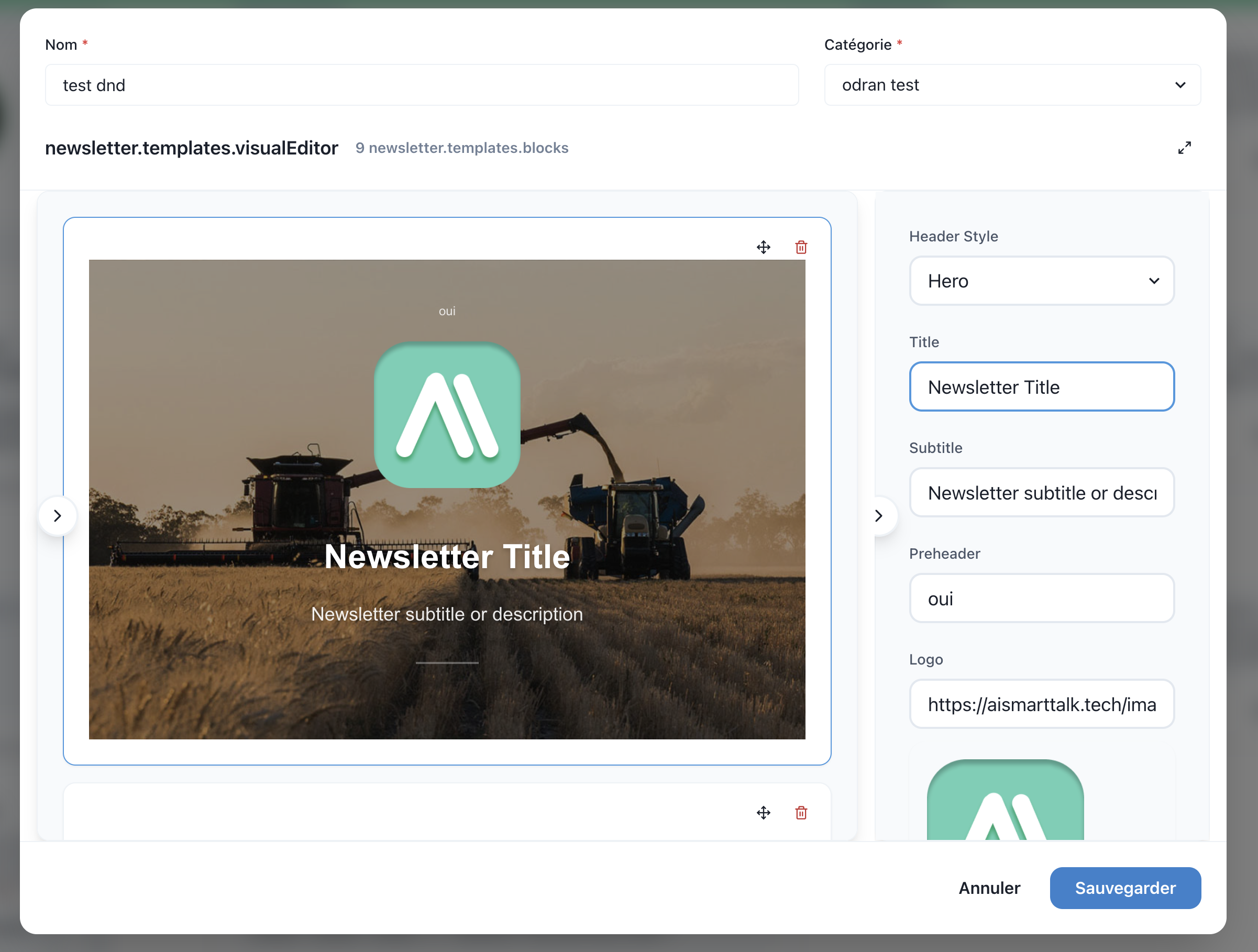Click the Subtitle input field
Screen dimensions: 1258x952
(x=1041, y=492)
